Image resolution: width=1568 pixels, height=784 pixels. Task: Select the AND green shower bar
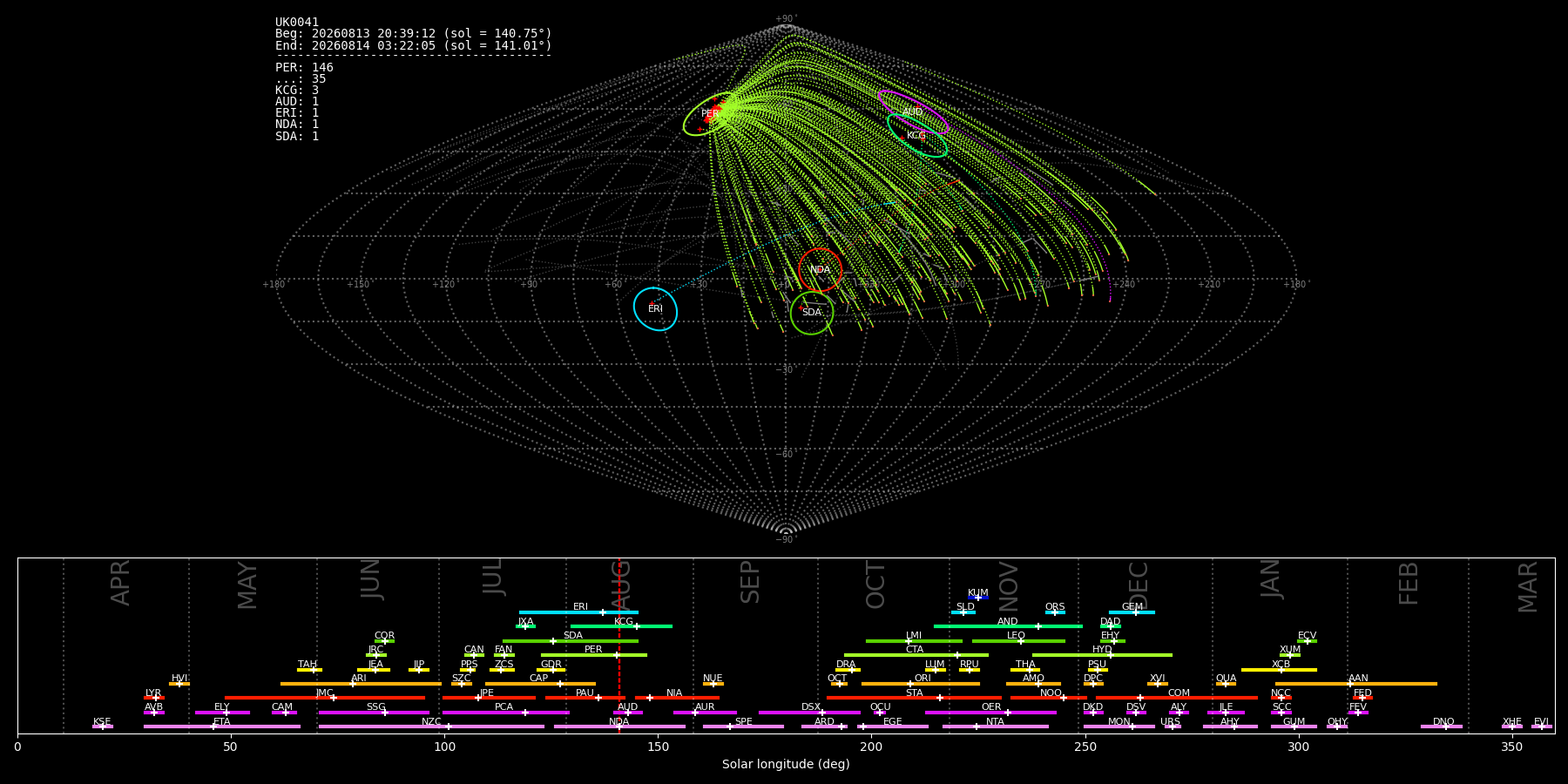pos(1008,626)
